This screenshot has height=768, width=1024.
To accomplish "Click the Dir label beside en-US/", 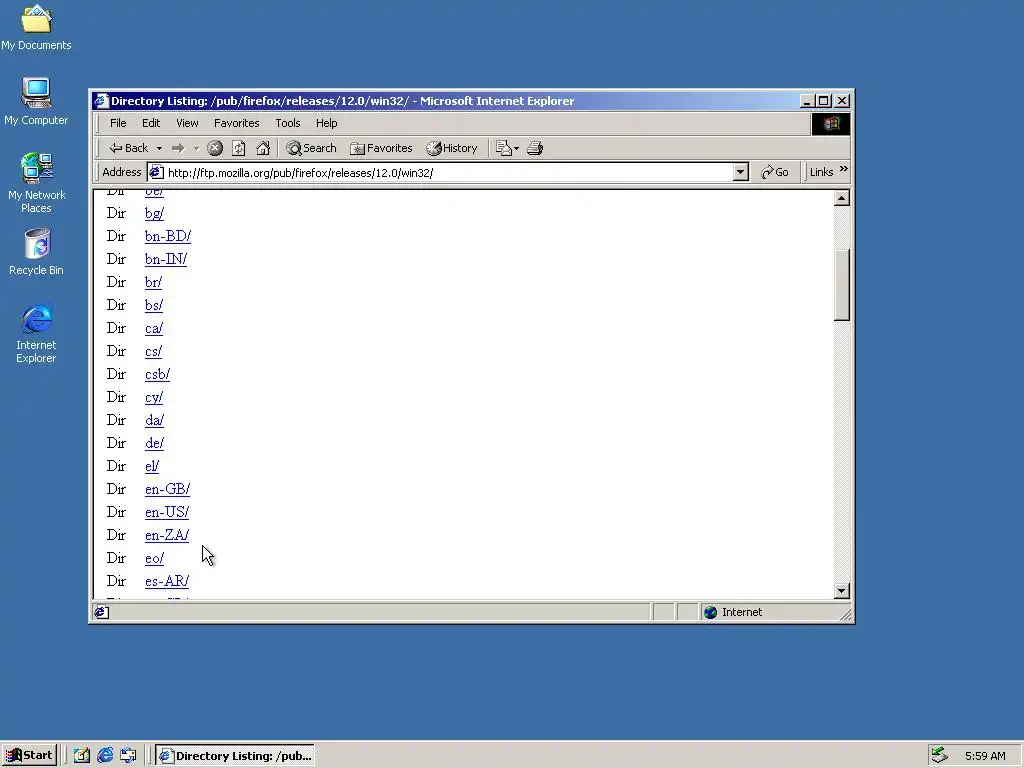I will click(116, 512).
